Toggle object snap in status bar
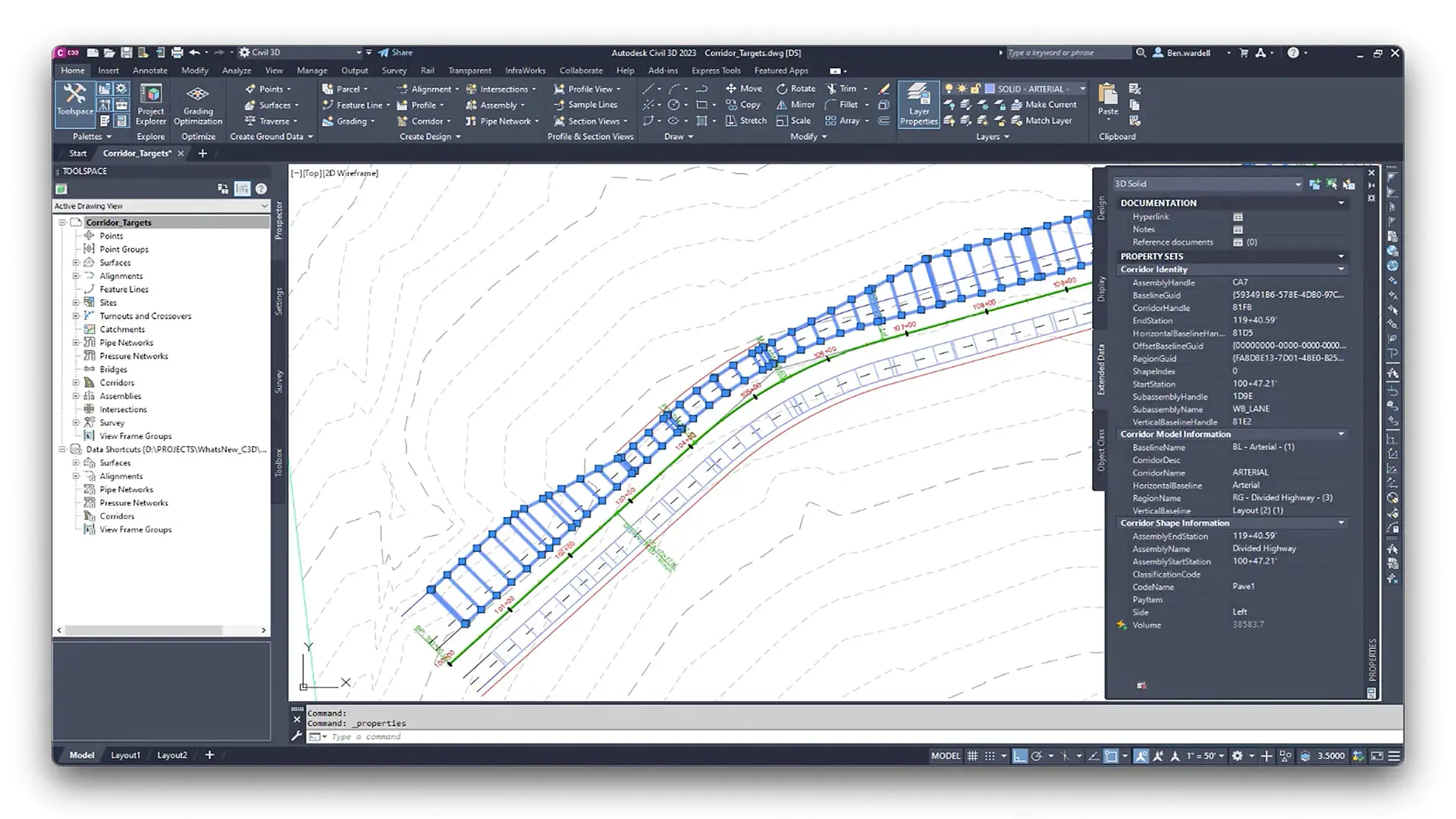 tap(1111, 756)
